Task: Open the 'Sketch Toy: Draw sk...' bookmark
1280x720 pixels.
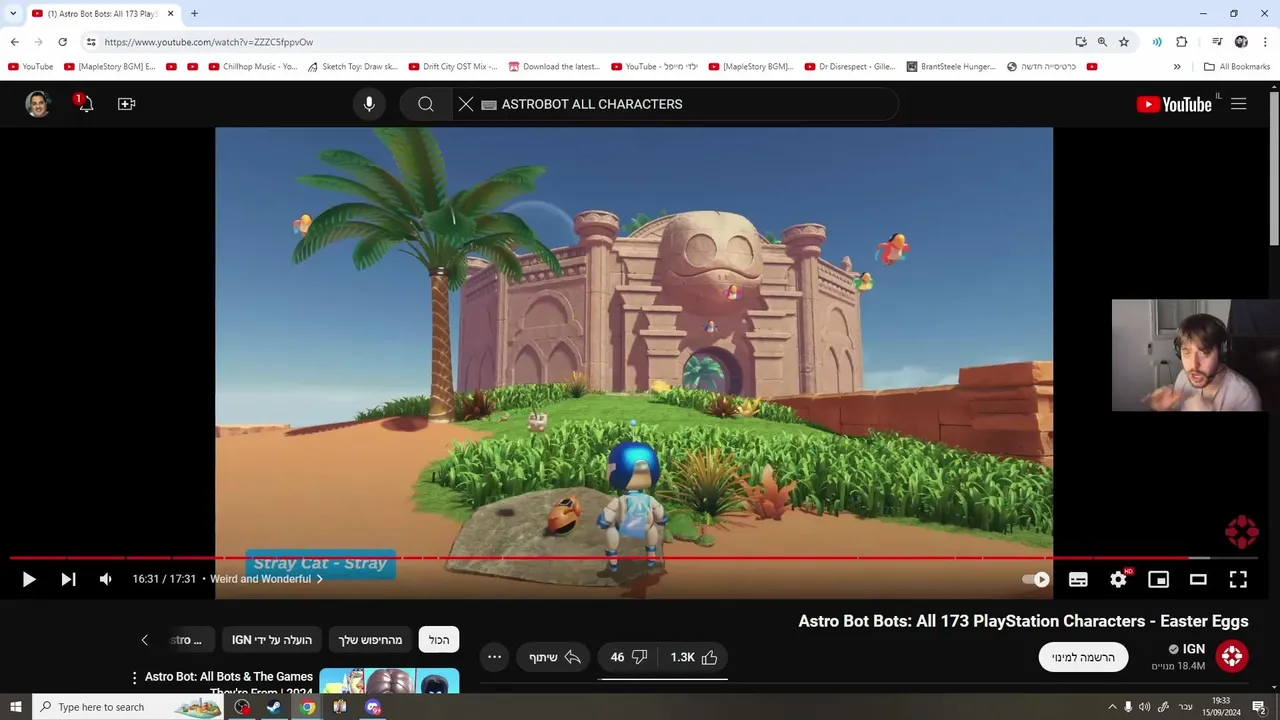Action: 352,67
